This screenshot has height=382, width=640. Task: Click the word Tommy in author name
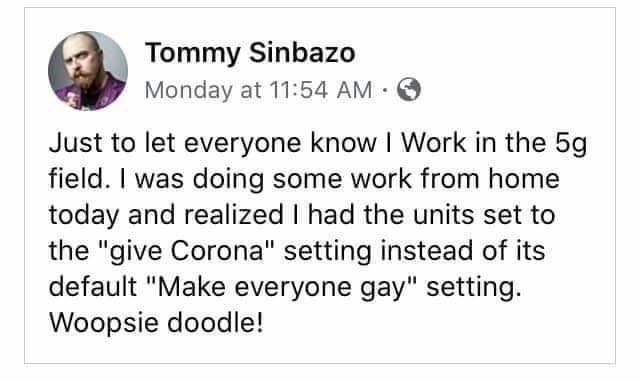coord(193,55)
